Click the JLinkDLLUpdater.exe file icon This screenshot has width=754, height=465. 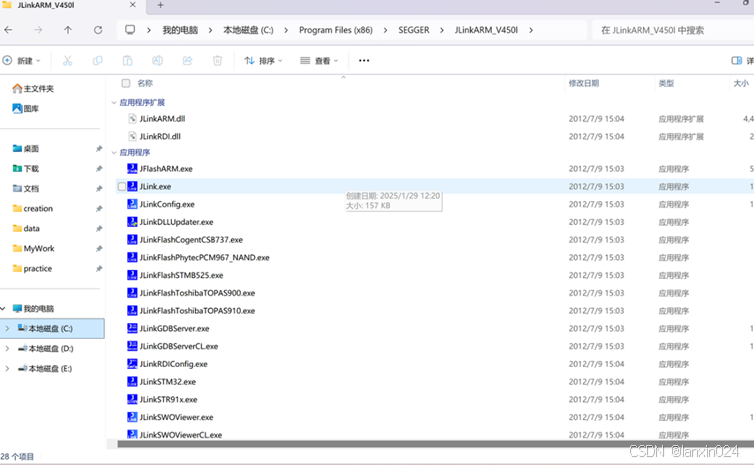point(132,222)
